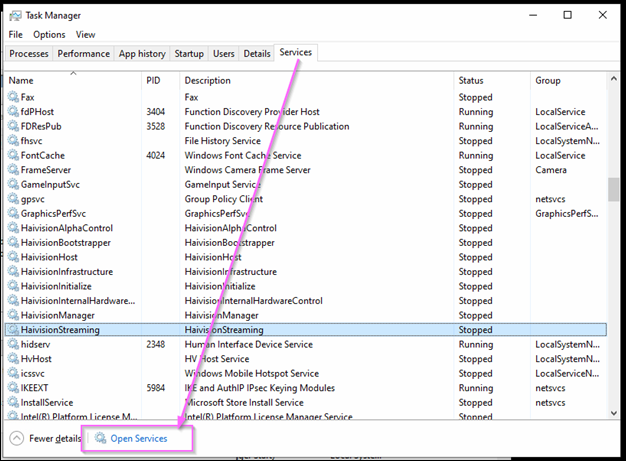This screenshot has width=626, height=461.
Task: Switch to the Performance tab
Action: click(83, 54)
